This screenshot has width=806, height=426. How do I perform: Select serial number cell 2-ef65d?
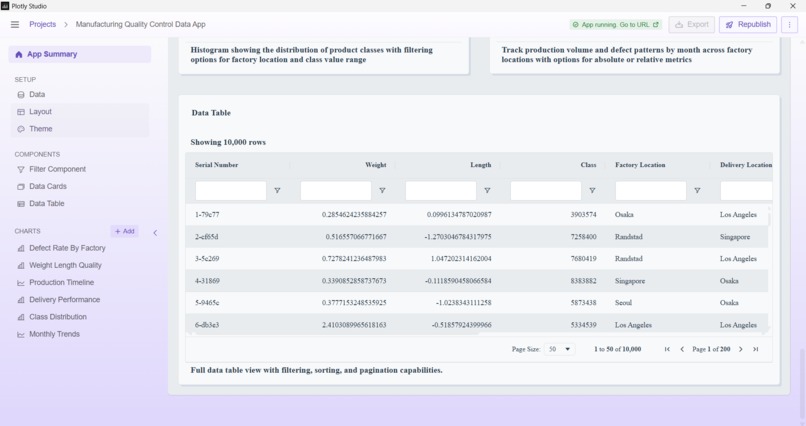click(207, 237)
